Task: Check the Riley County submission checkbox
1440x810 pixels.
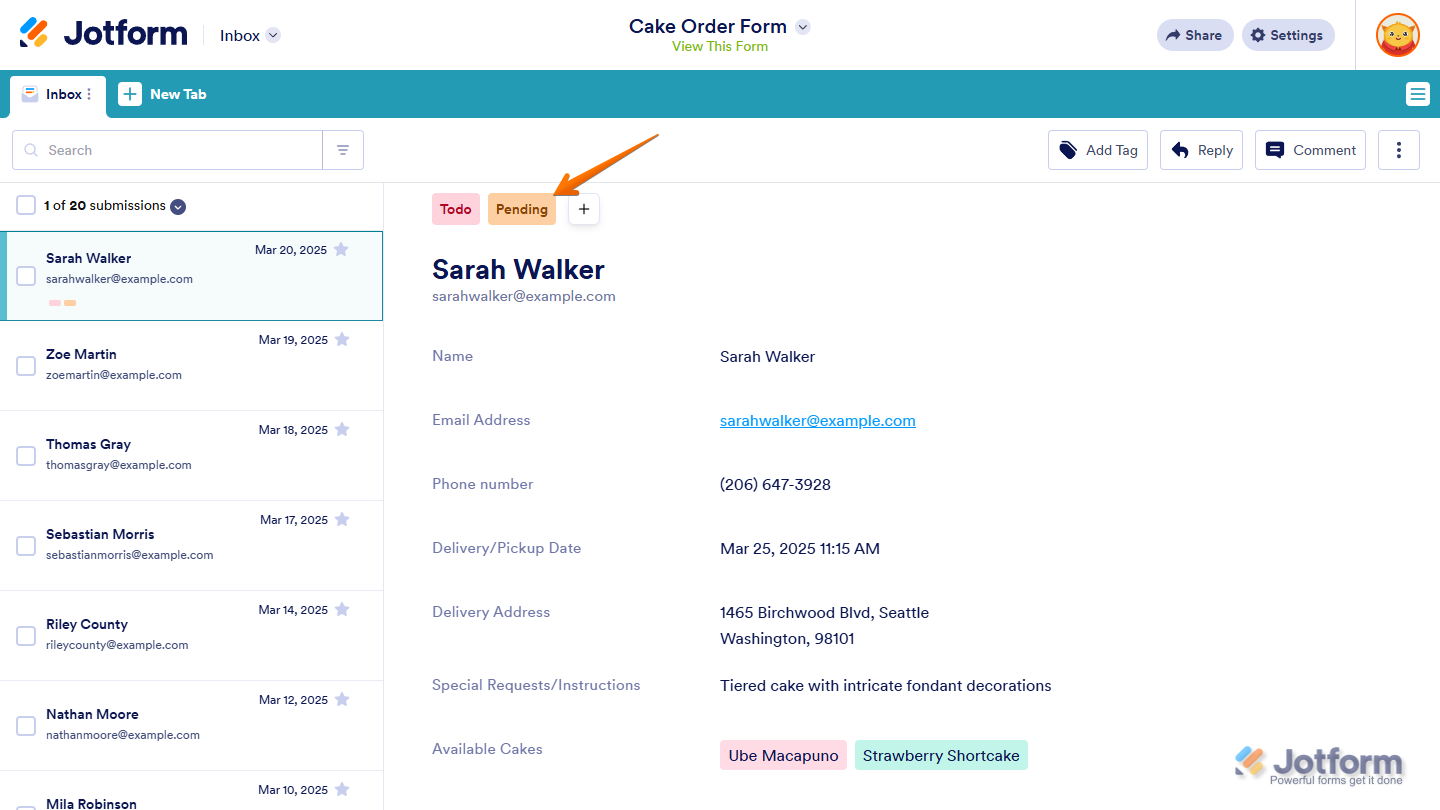Action: coord(26,636)
